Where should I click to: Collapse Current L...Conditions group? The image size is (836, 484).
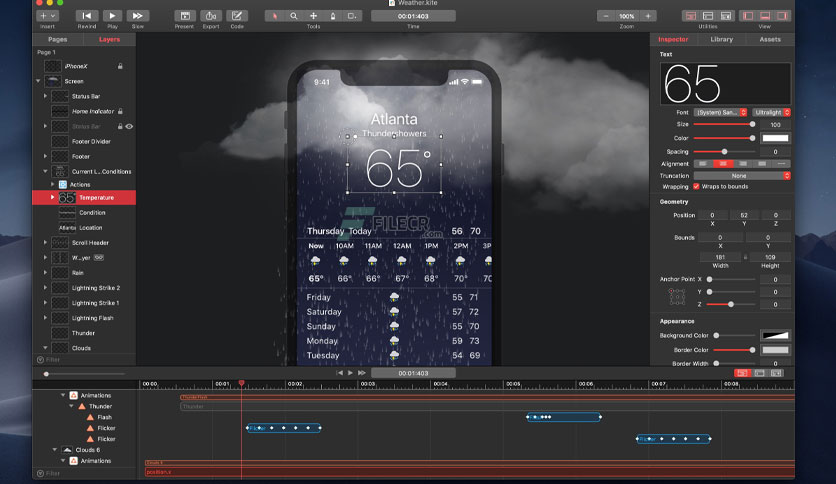coord(45,171)
